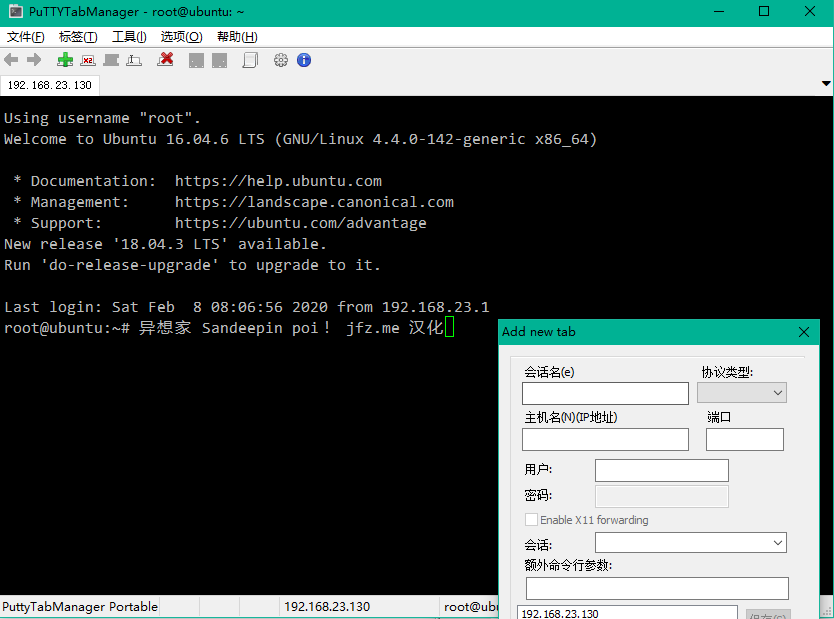Open the 工具(I) menu

click(129, 37)
